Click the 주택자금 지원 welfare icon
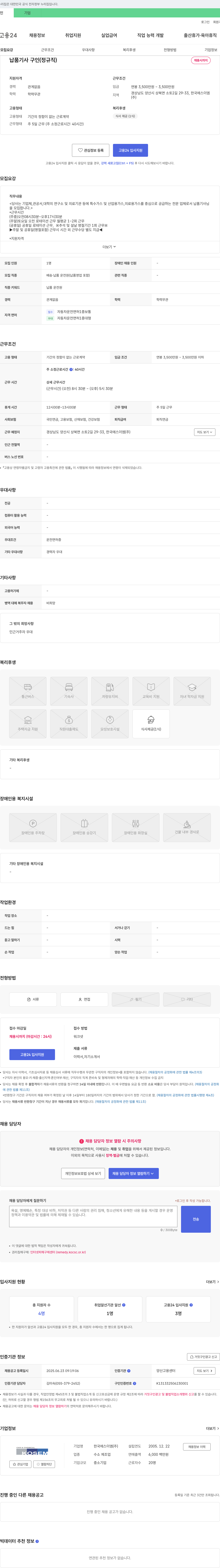The image size is (220, 1568). pyautogui.click(x=28, y=724)
